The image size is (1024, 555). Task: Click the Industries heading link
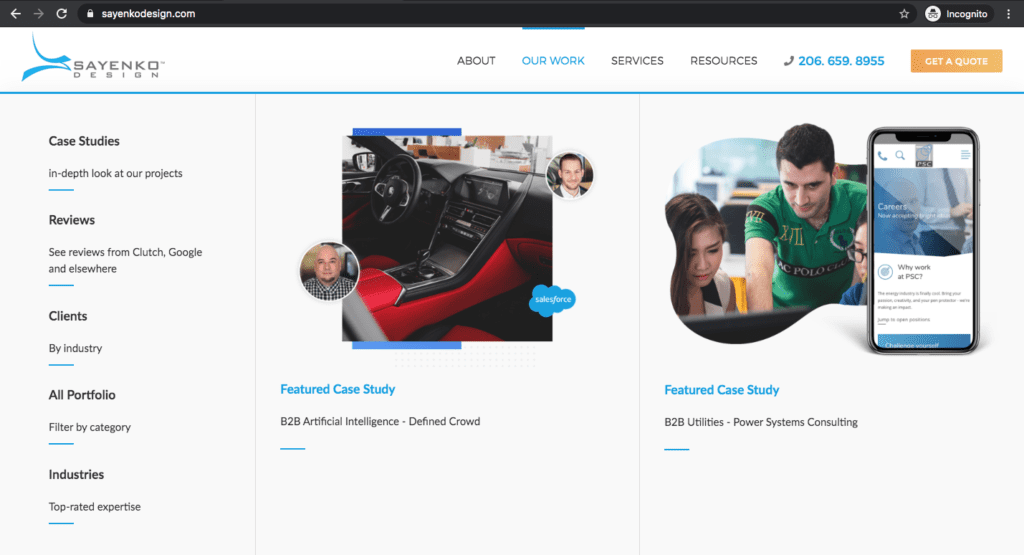click(x=76, y=474)
